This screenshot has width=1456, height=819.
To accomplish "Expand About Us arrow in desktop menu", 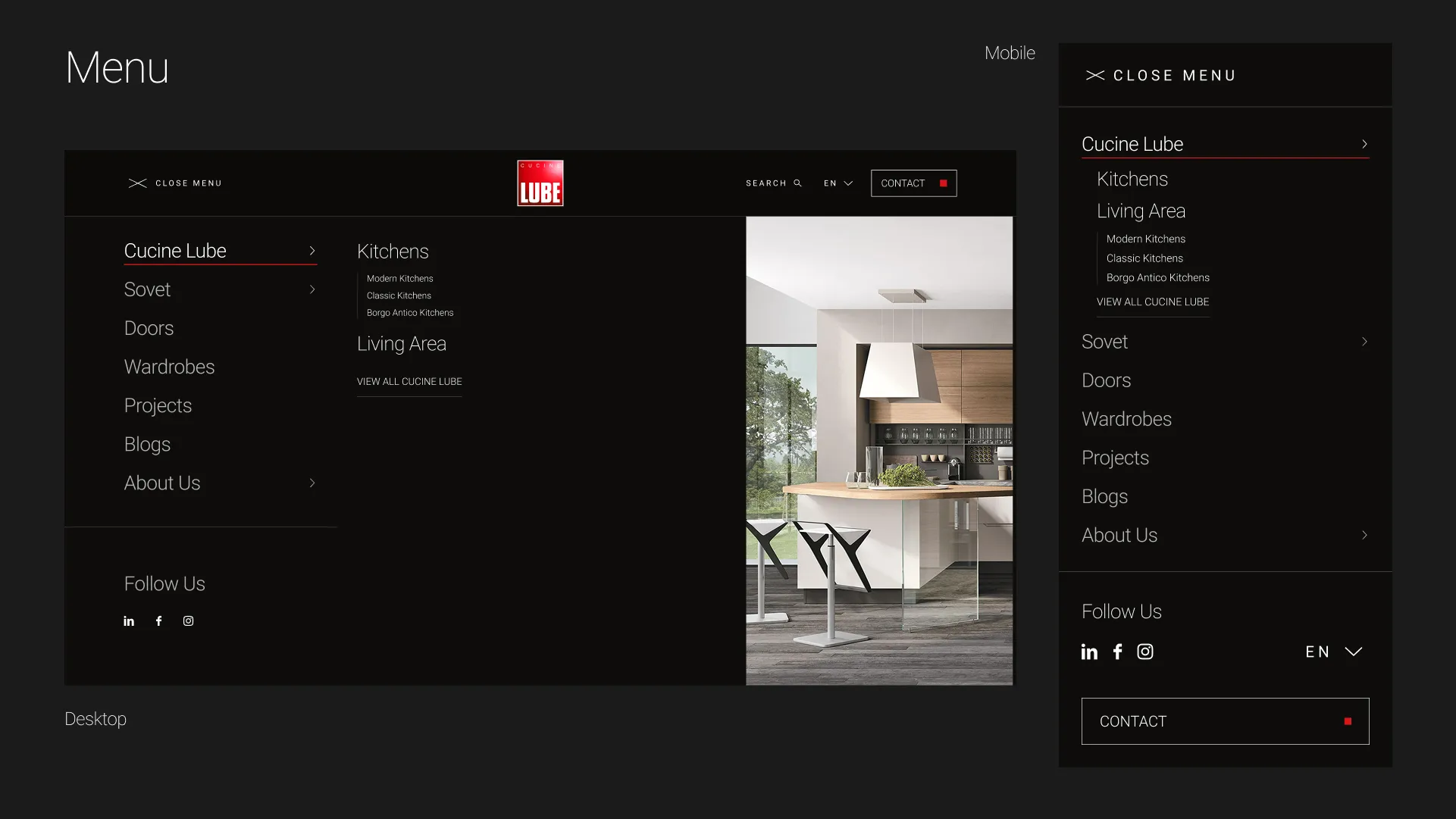I will coord(312,483).
